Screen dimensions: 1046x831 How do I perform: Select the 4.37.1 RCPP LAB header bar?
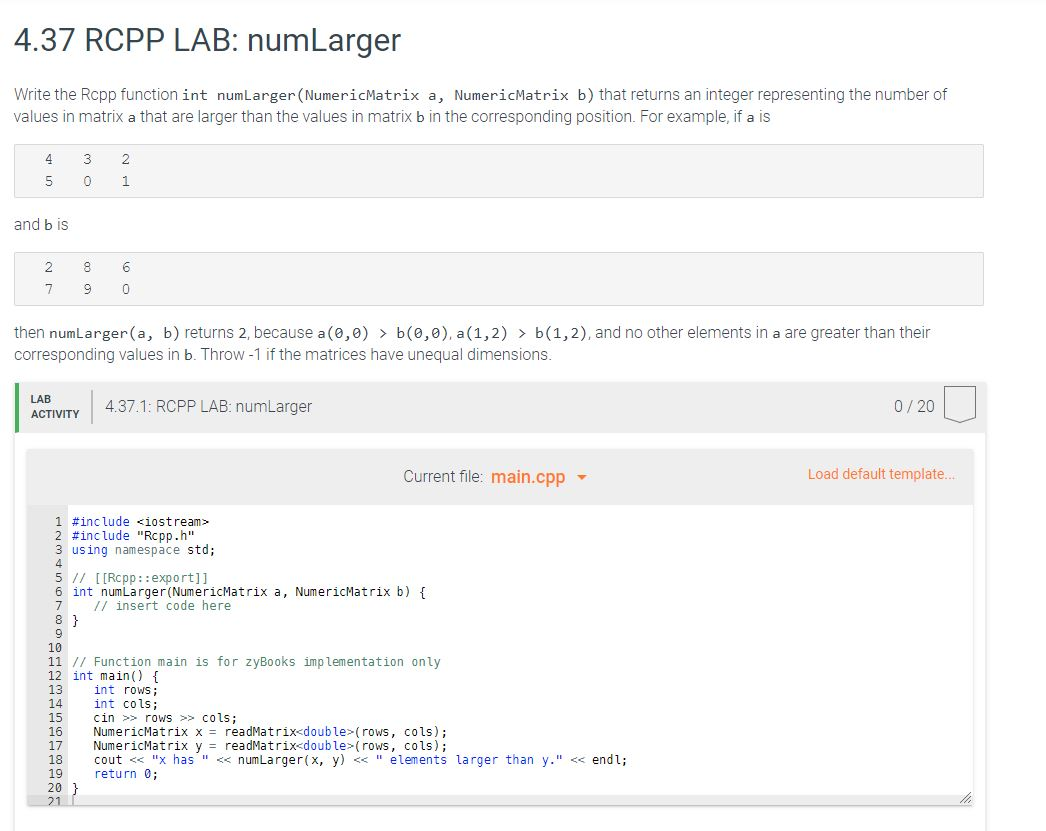click(207, 407)
